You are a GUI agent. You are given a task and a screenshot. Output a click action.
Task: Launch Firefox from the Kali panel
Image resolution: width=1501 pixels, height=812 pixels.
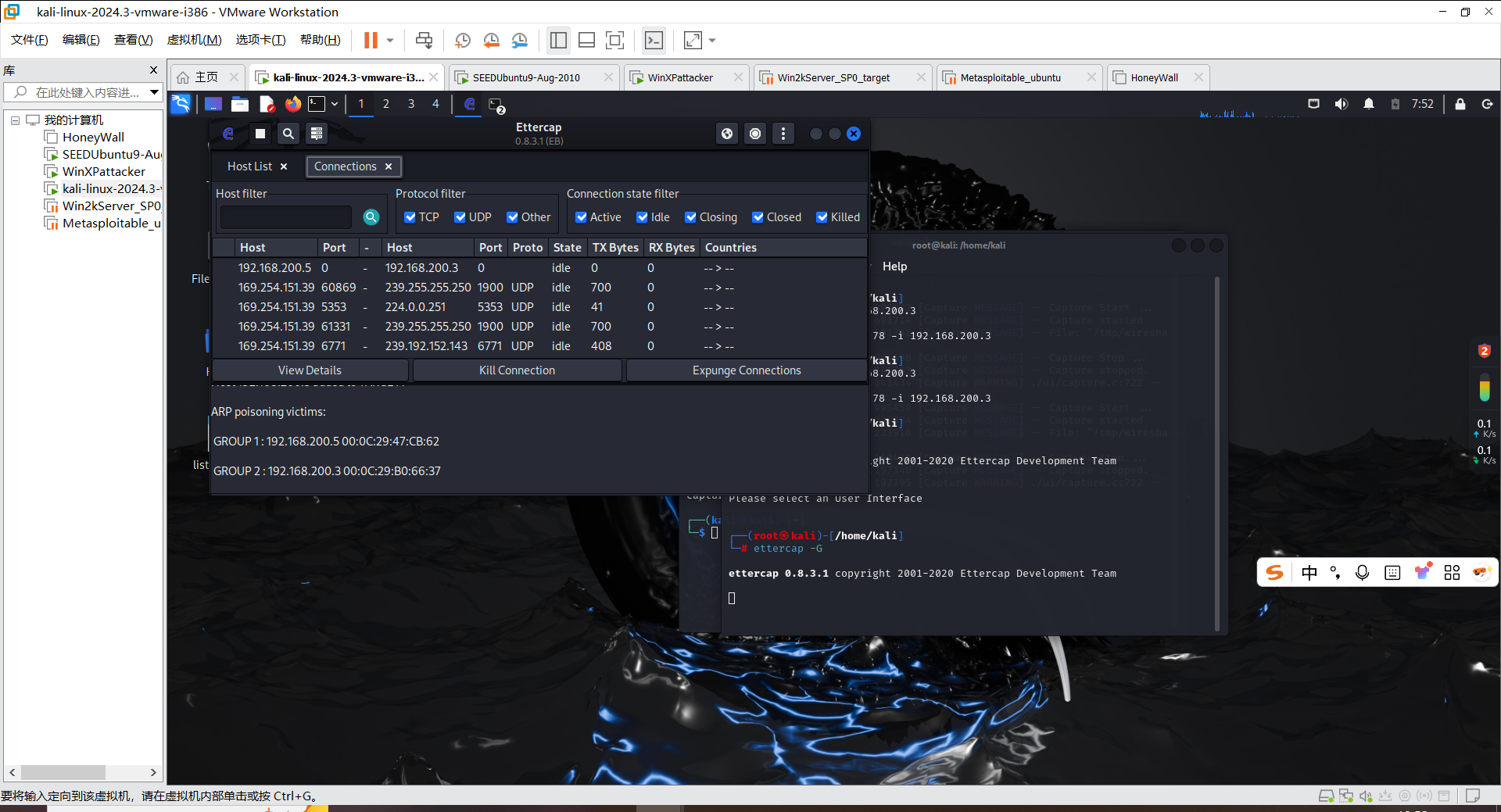pos(293,104)
